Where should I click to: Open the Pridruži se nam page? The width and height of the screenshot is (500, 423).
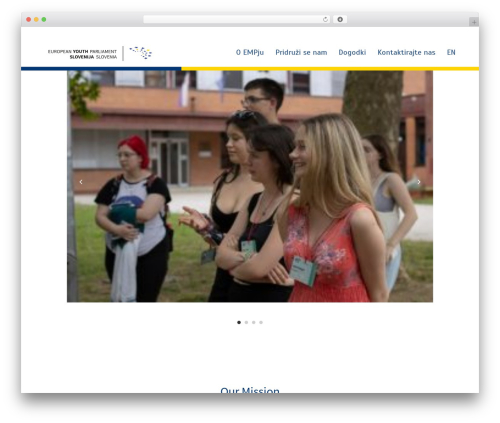point(301,52)
